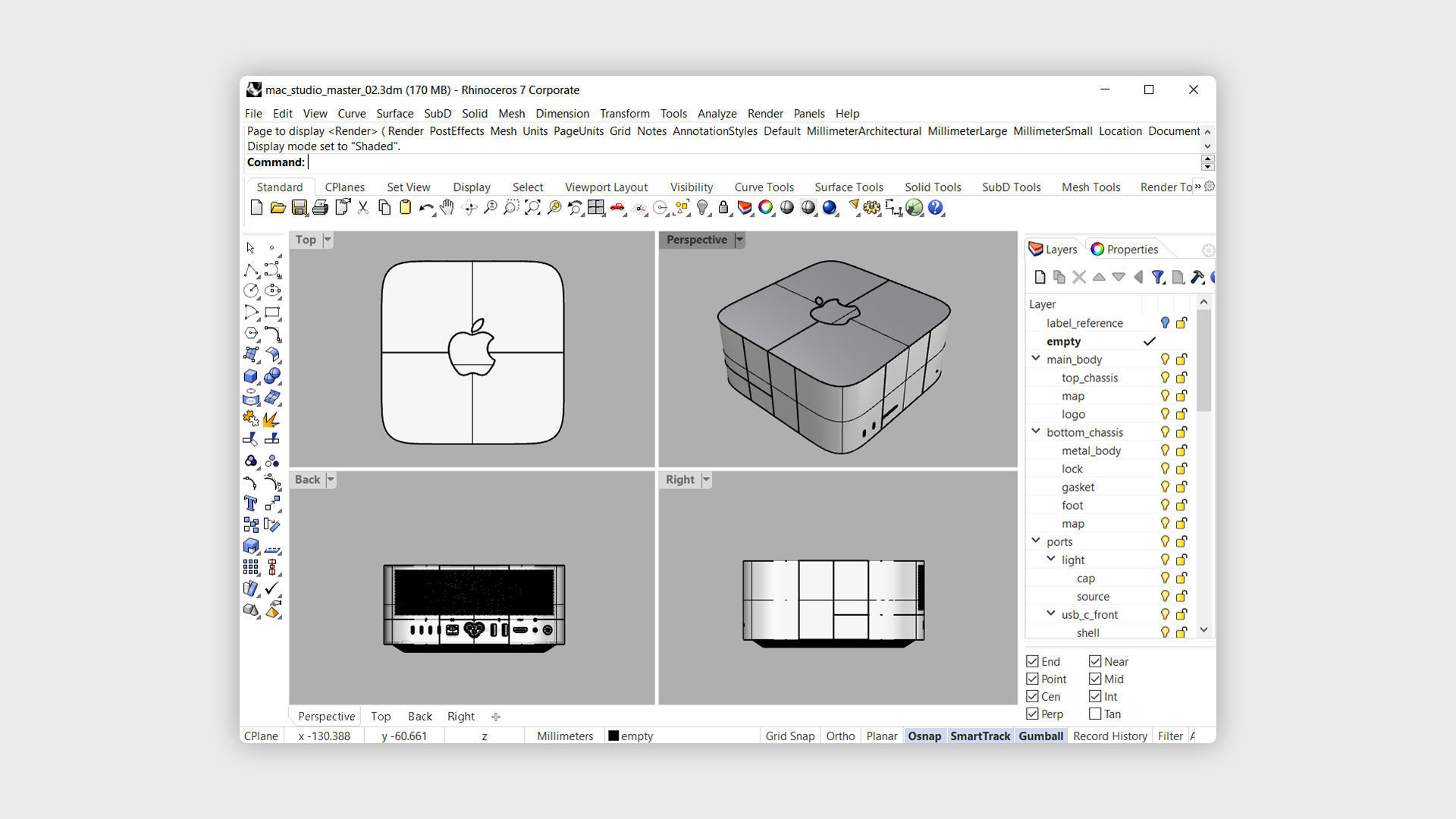This screenshot has width=1456, height=819.
Task: Click the Explode icon in side toolbar
Action: point(272,419)
